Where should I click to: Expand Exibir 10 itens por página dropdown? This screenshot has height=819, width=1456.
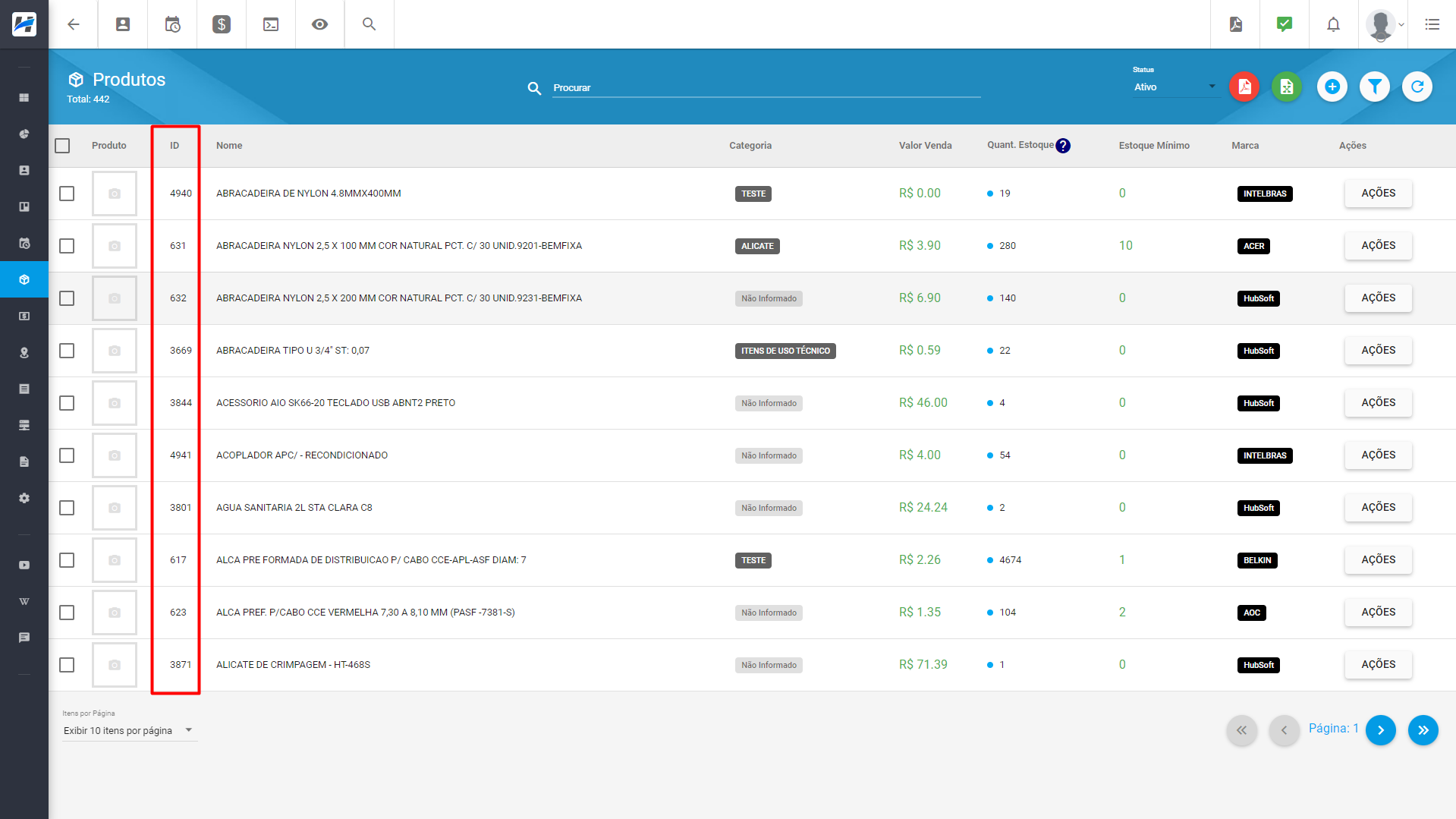pos(129,731)
